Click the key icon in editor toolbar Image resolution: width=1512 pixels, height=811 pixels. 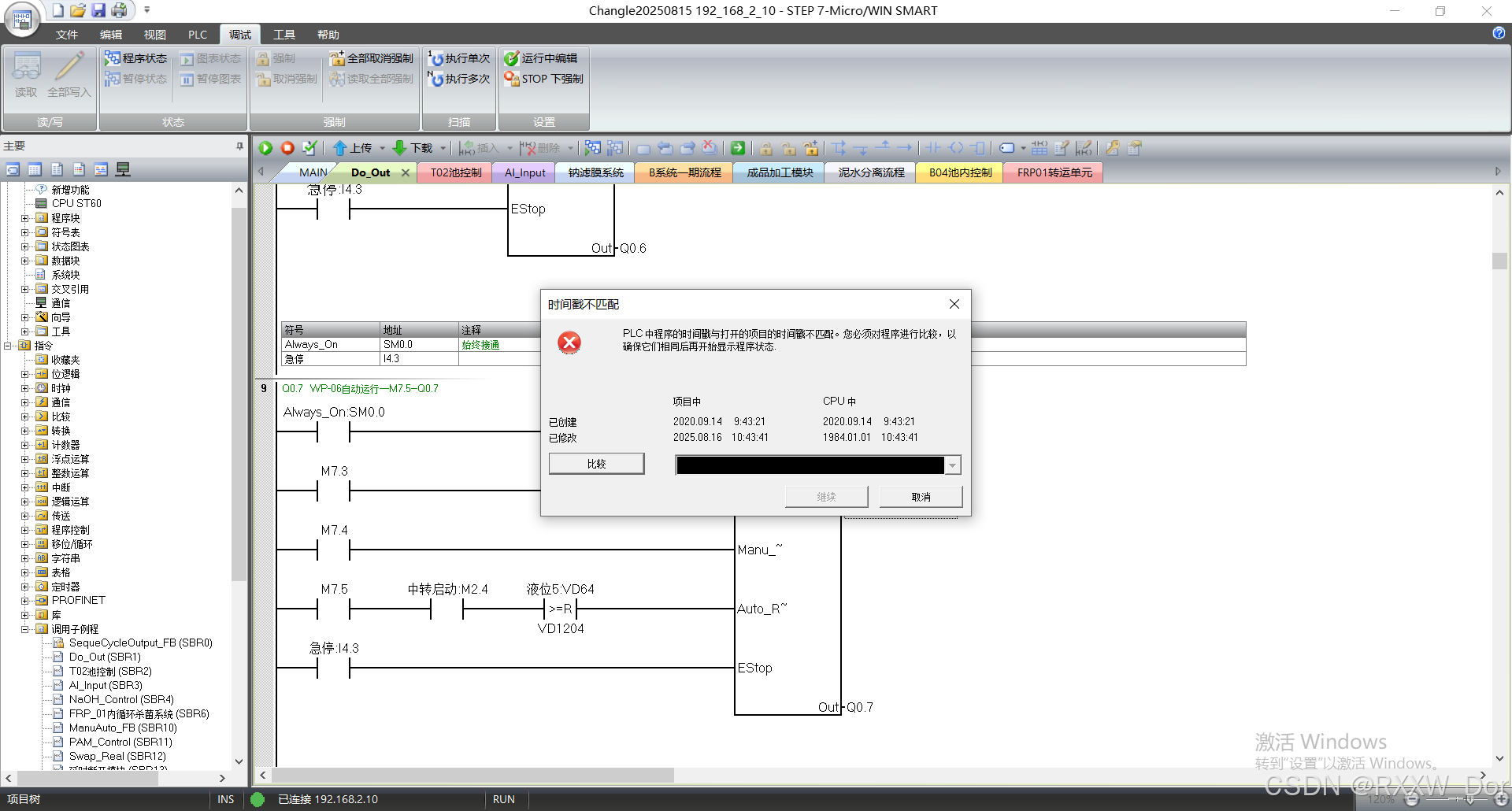coord(1112,148)
